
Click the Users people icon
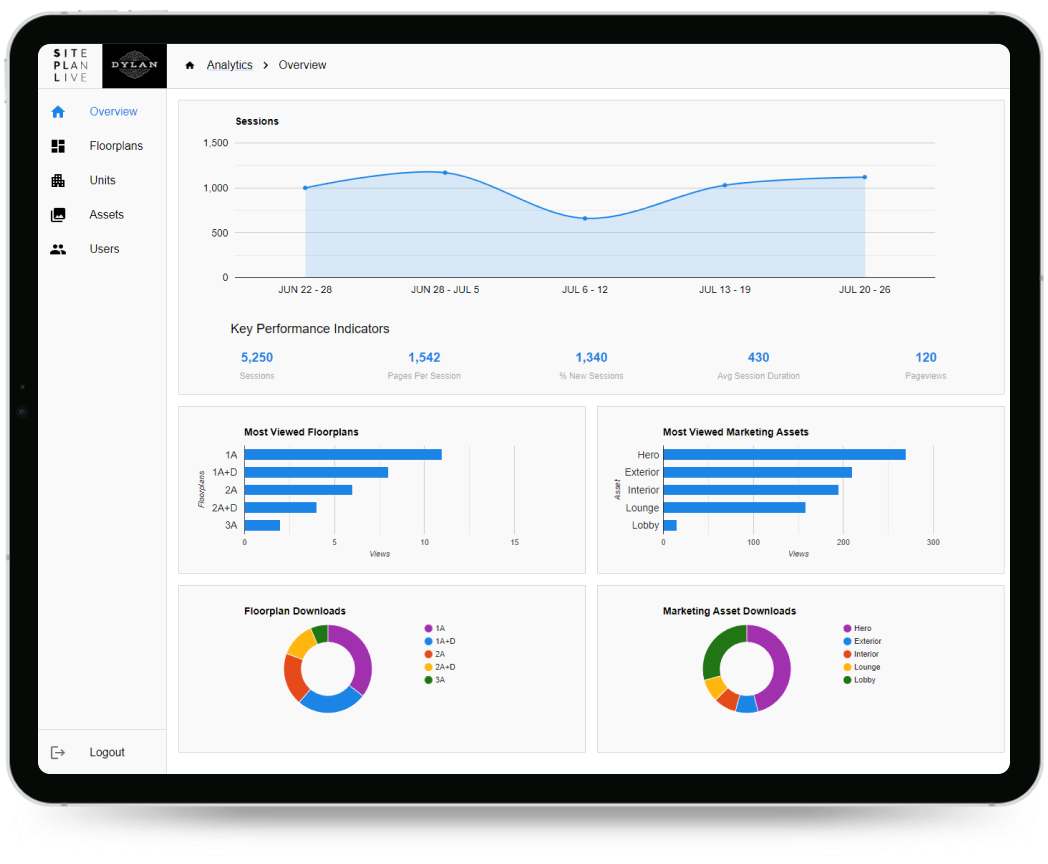58,249
